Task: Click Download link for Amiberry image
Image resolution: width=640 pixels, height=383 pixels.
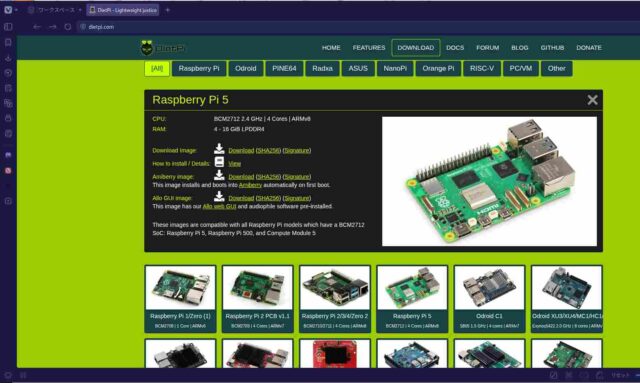Action: [x=241, y=177]
